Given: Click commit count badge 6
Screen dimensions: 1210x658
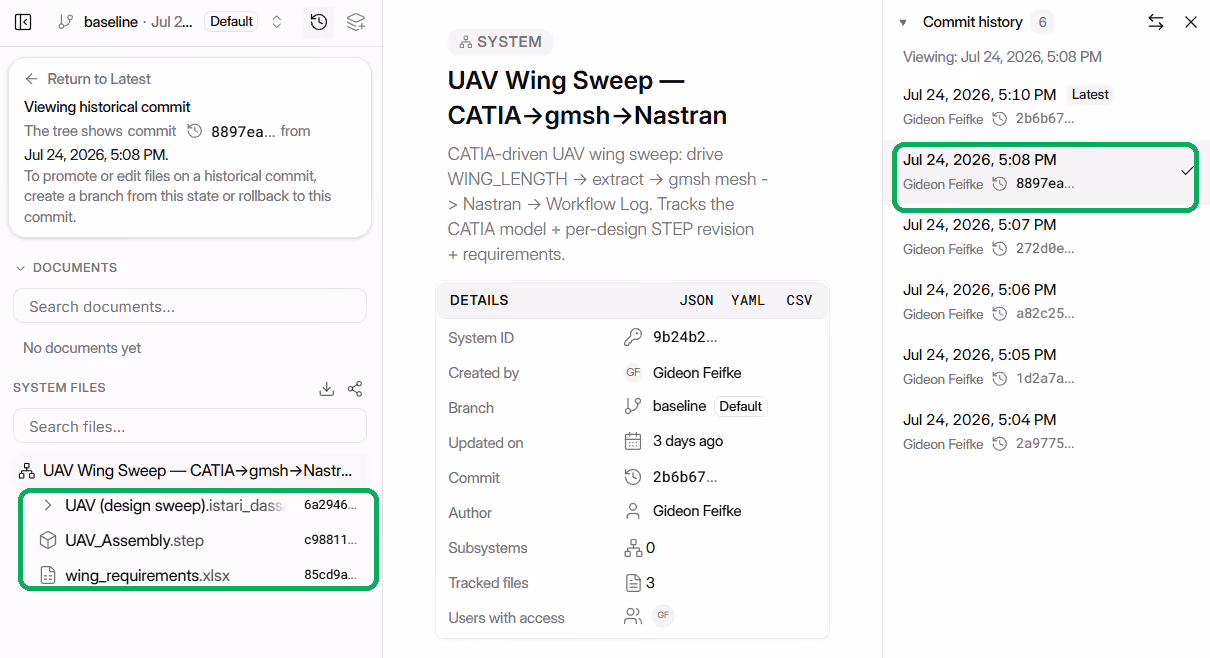Looking at the screenshot, I should tap(1042, 22).
